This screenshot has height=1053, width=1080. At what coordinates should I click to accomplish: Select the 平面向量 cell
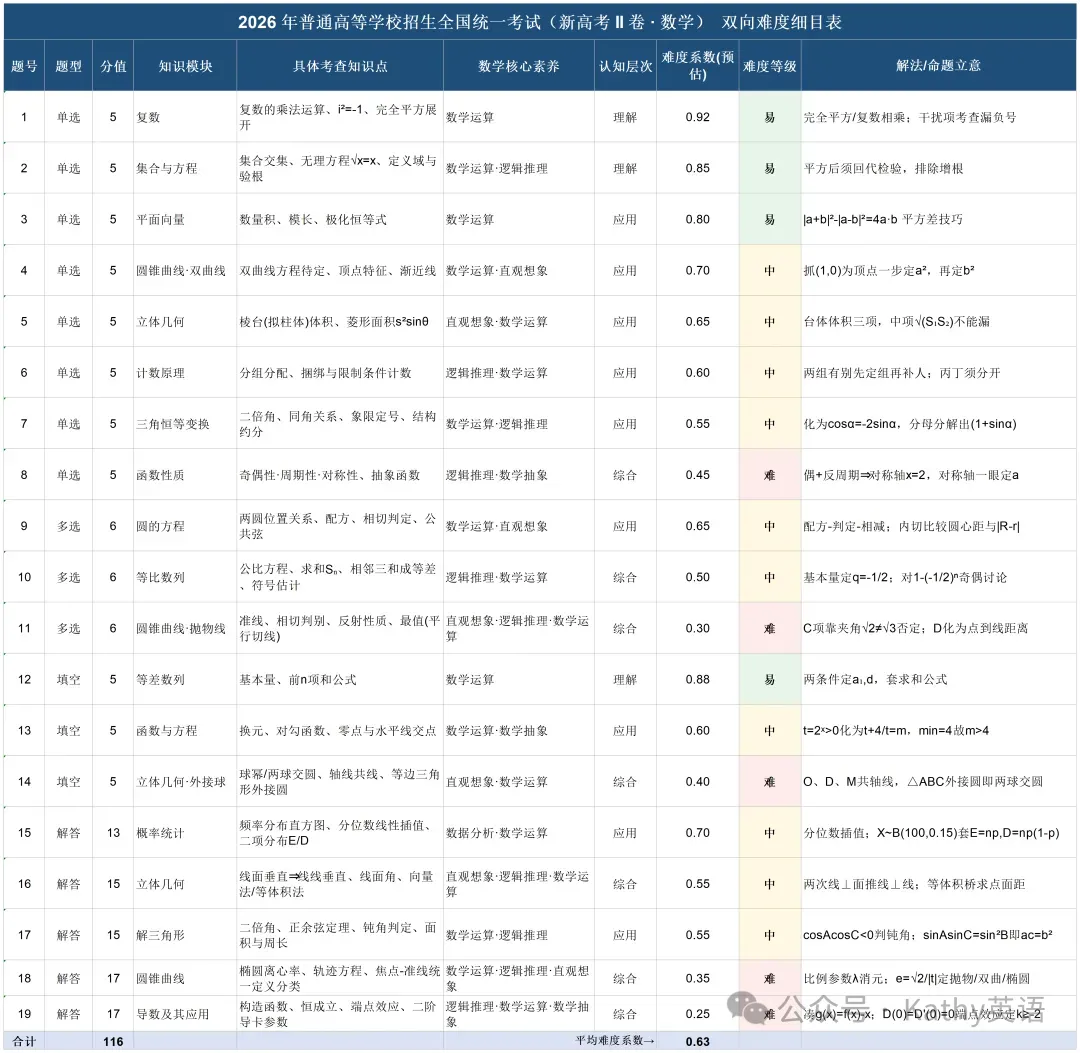[185, 220]
